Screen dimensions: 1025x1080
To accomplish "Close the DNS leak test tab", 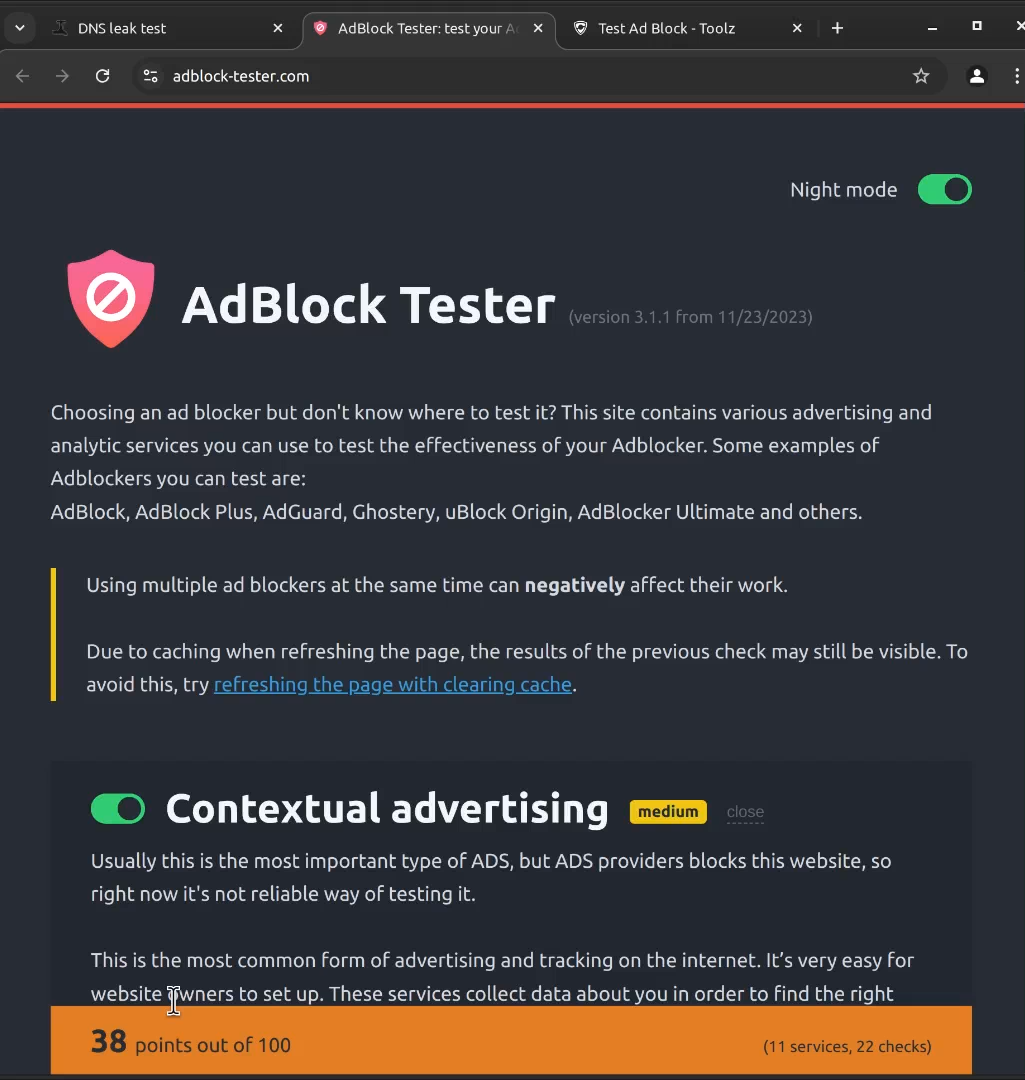I will (278, 28).
